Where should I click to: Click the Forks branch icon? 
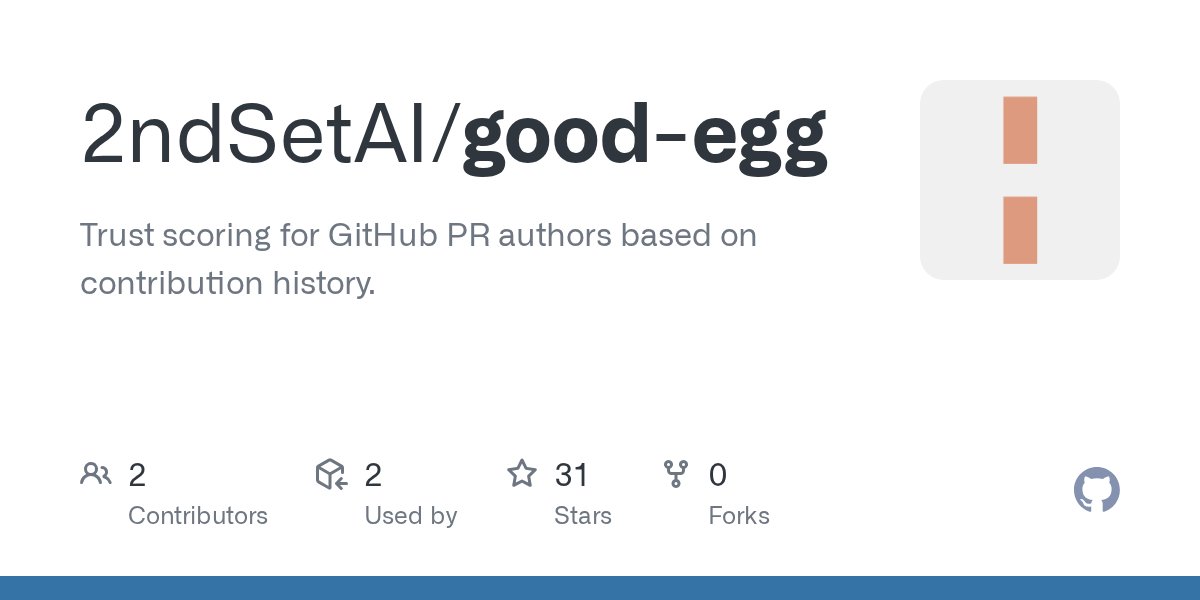point(676,474)
